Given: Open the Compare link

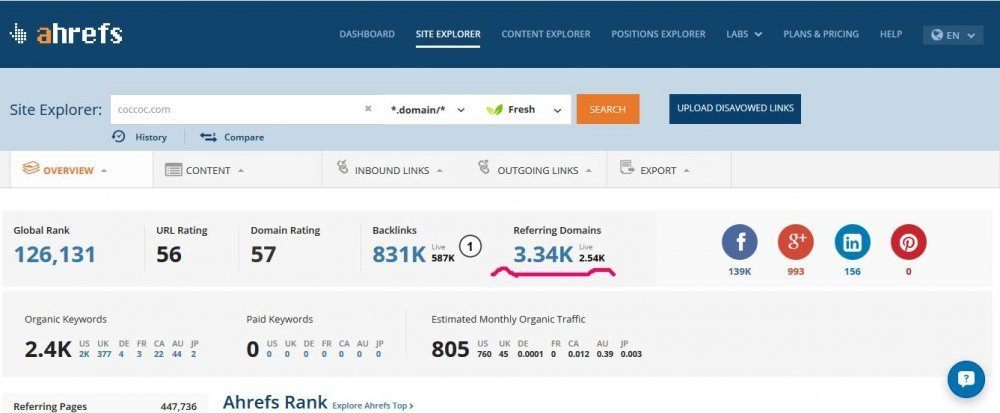Looking at the screenshot, I should (244, 137).
